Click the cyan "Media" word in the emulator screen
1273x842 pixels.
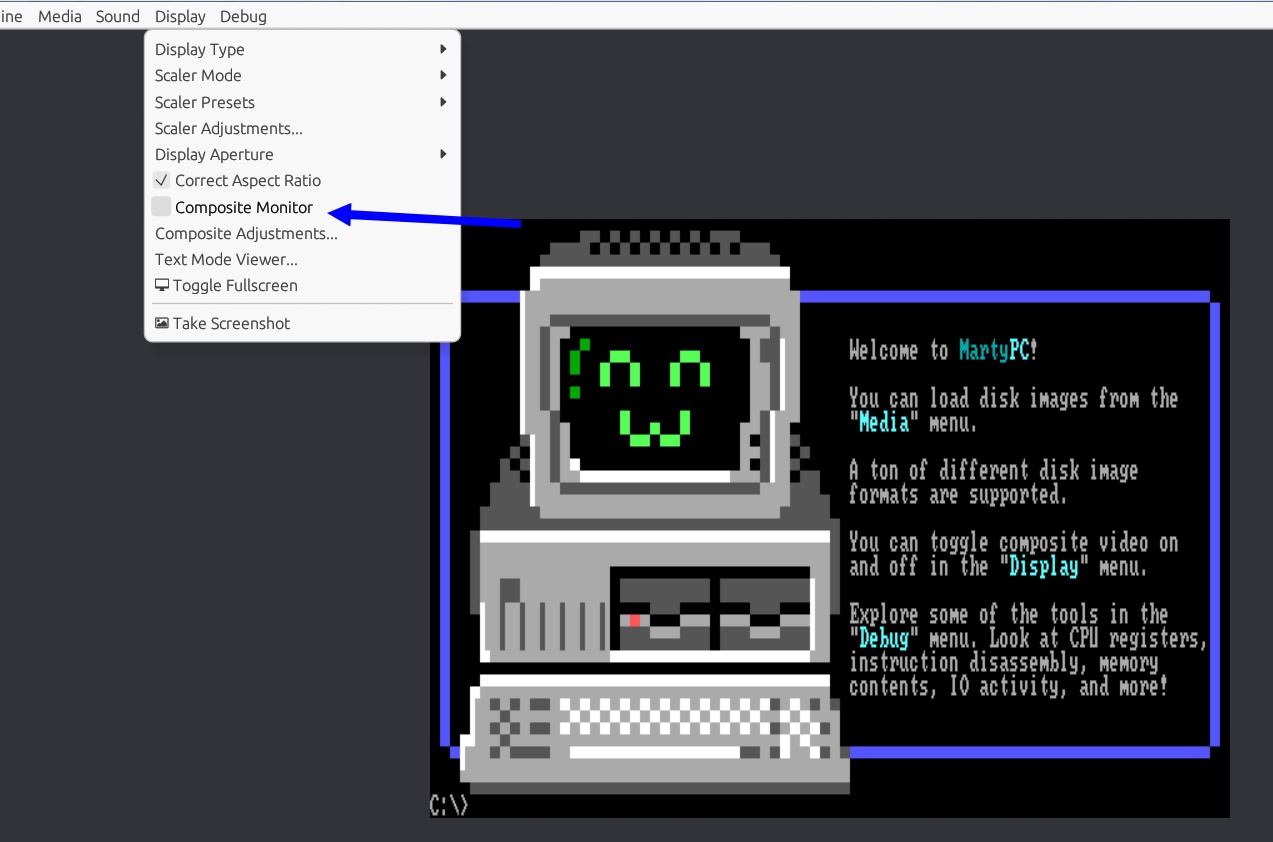[884, 422]
